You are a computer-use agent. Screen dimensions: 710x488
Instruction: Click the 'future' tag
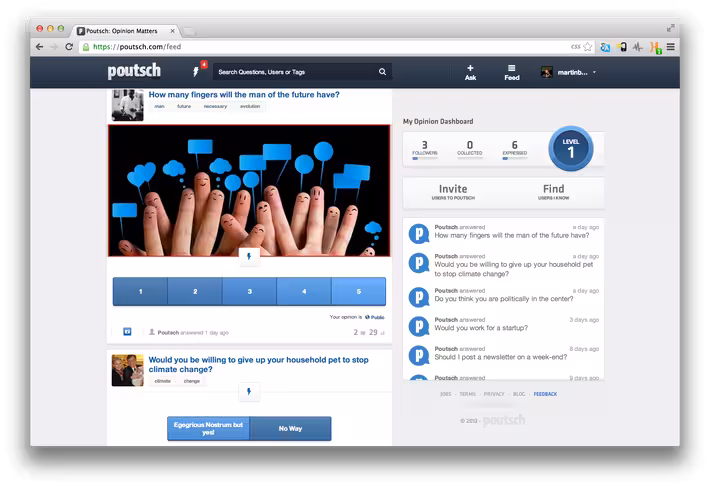coord(184,106)
